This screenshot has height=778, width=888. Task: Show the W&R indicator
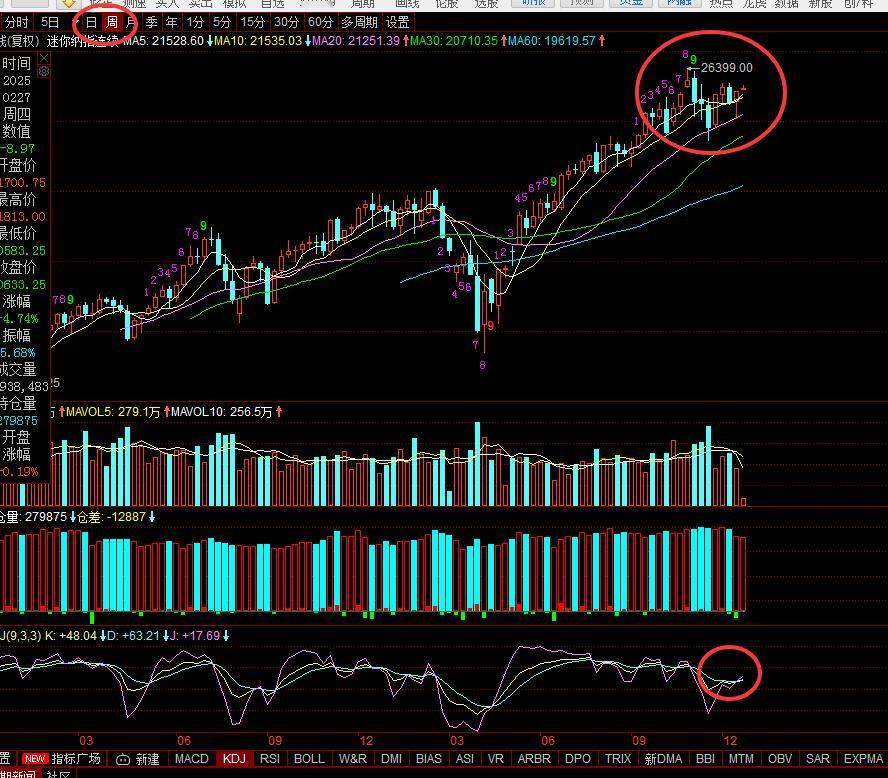click(352, 759)
